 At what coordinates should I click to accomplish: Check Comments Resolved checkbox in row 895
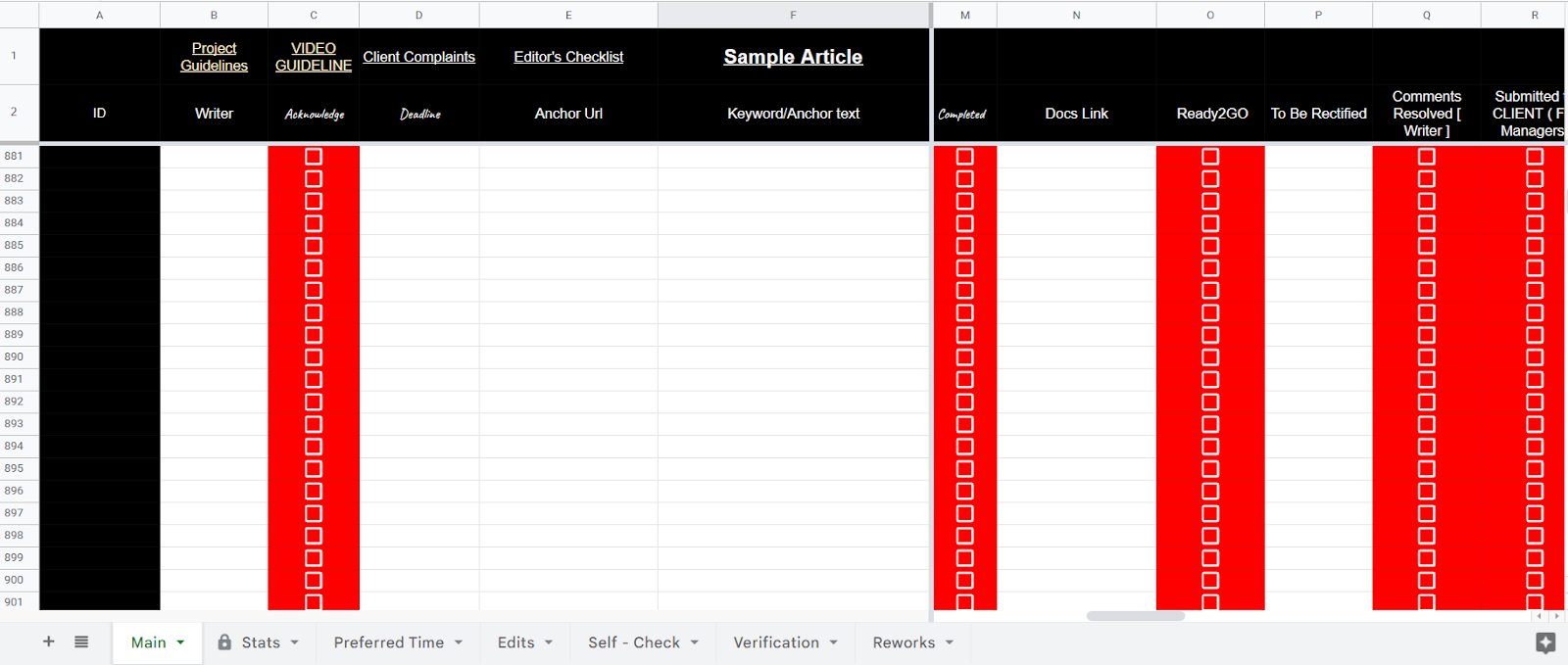[x=1427, y=469]
